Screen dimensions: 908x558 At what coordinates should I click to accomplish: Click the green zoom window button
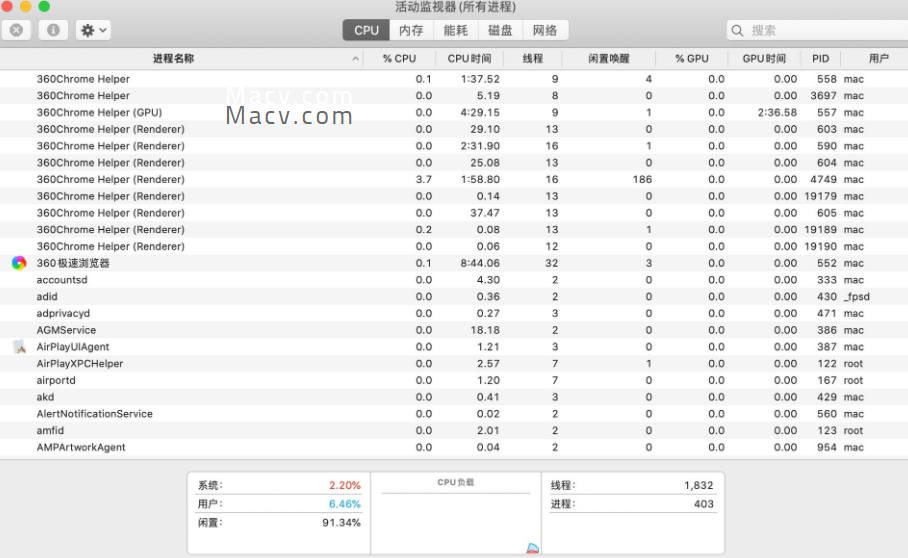click(x=43, y=6)
